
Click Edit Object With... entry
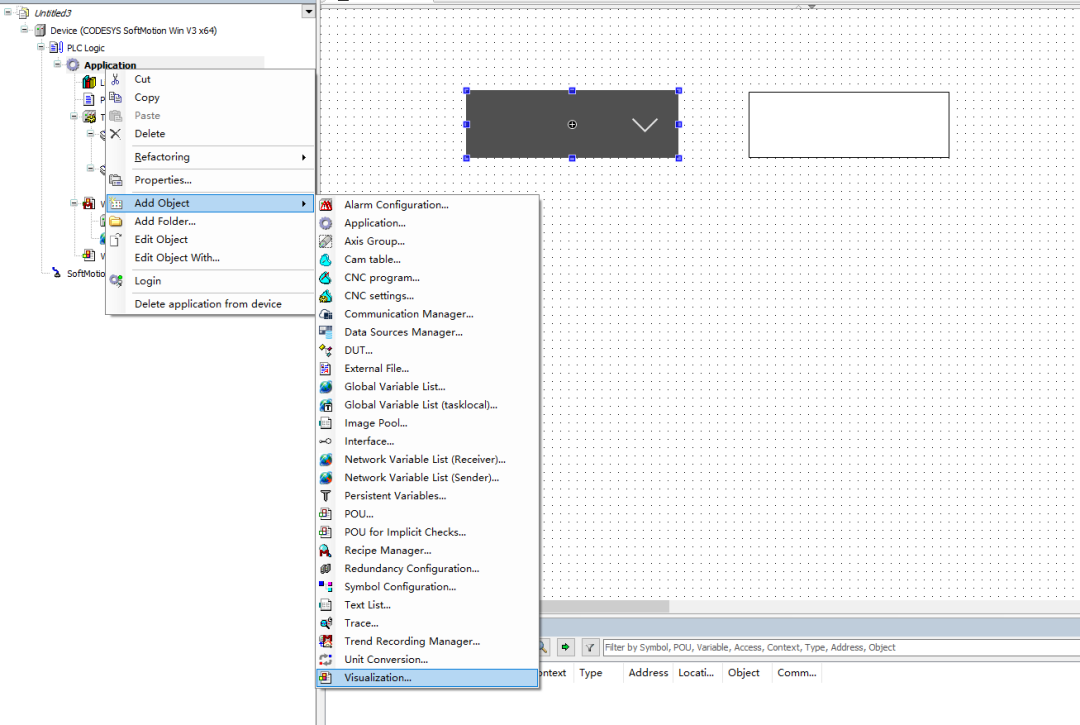(211, 258)
